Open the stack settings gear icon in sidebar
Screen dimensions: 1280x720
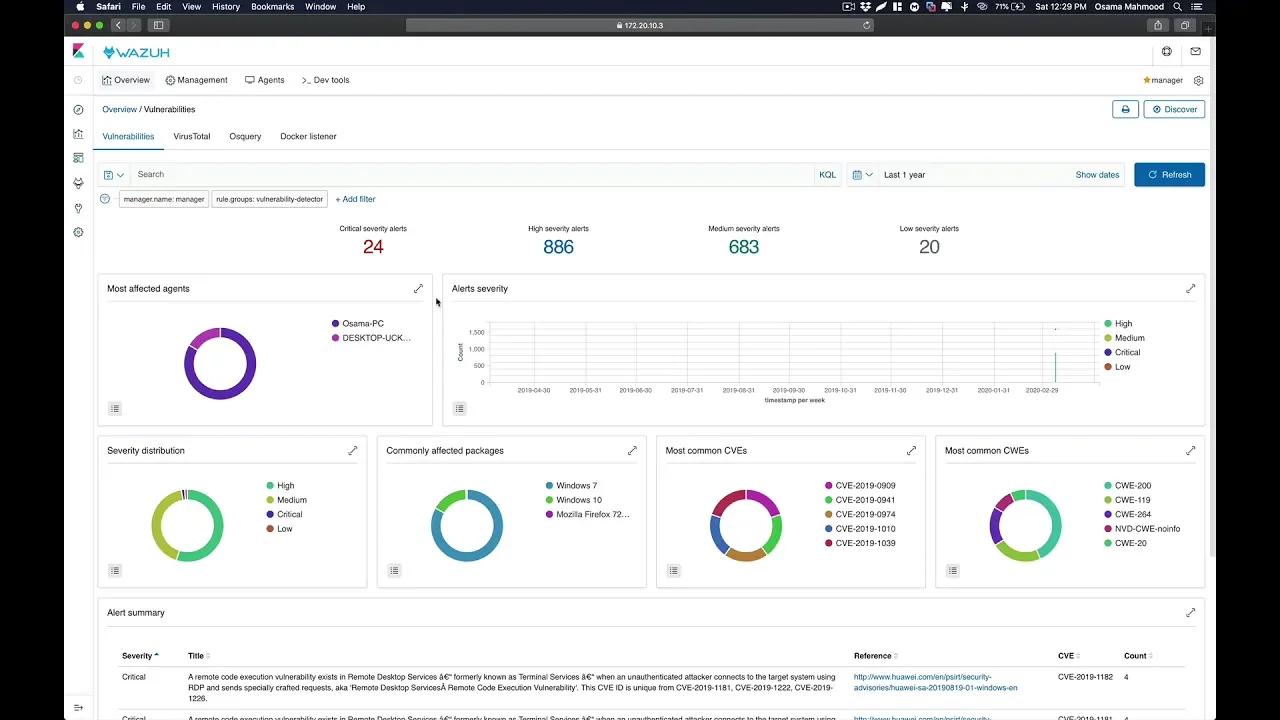78,232
